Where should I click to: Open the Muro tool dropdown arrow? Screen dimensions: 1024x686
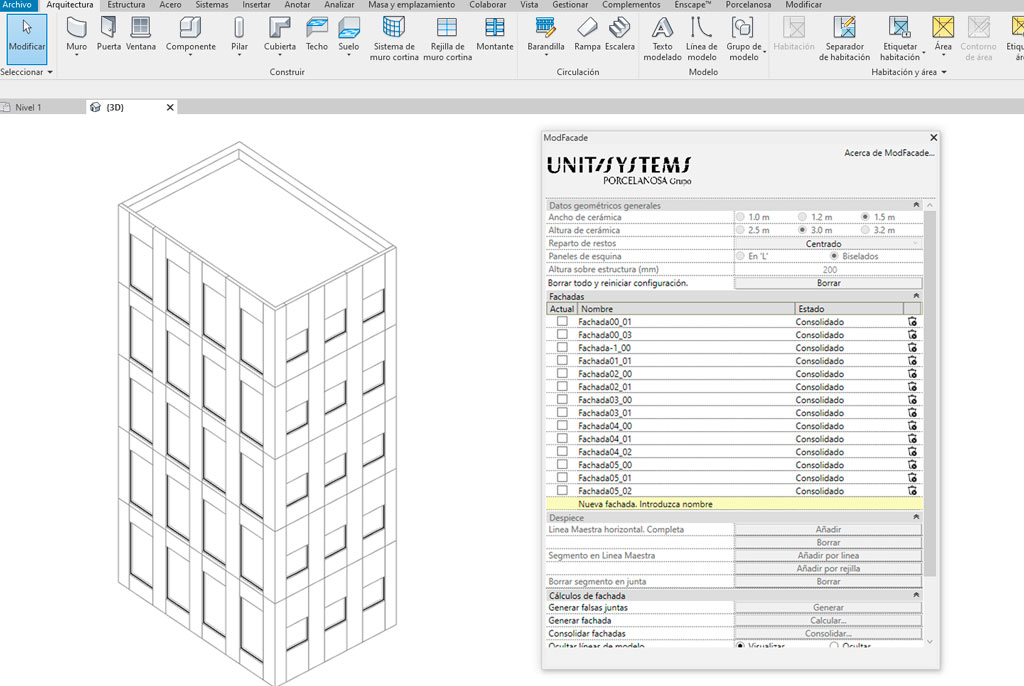click(76, 56)
